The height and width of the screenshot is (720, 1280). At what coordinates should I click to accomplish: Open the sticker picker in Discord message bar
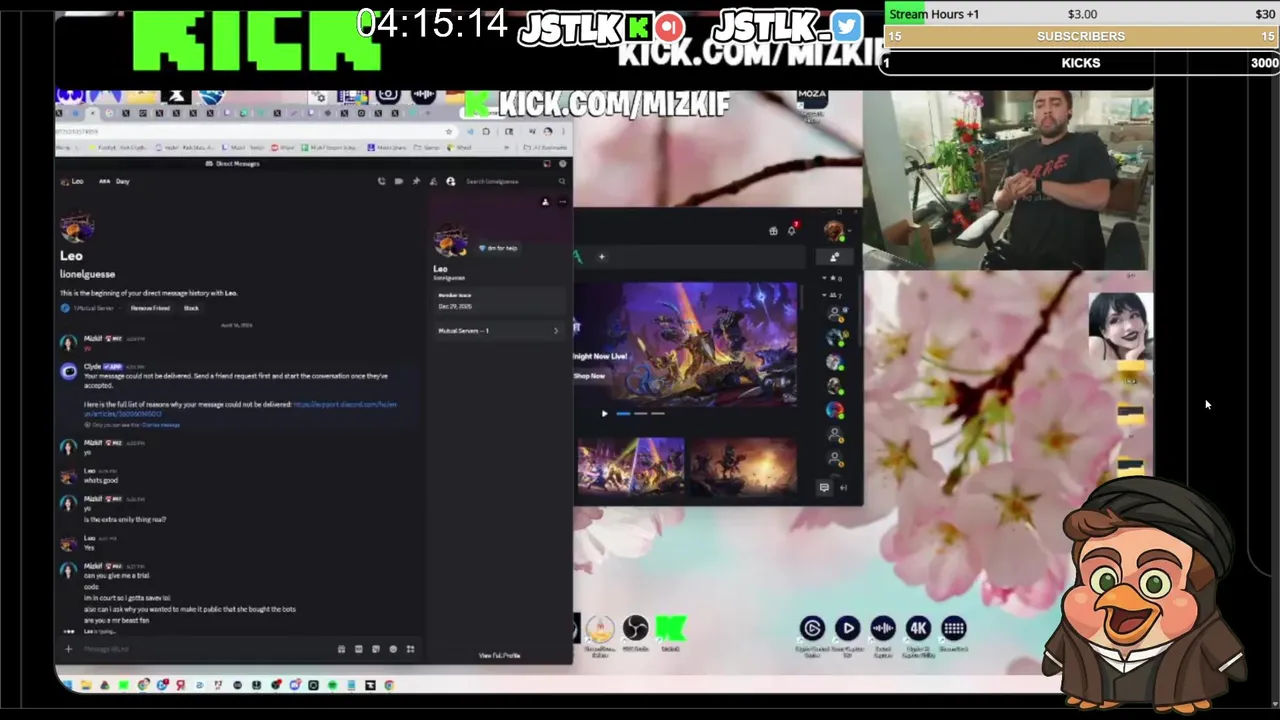[x=375, y=649]
